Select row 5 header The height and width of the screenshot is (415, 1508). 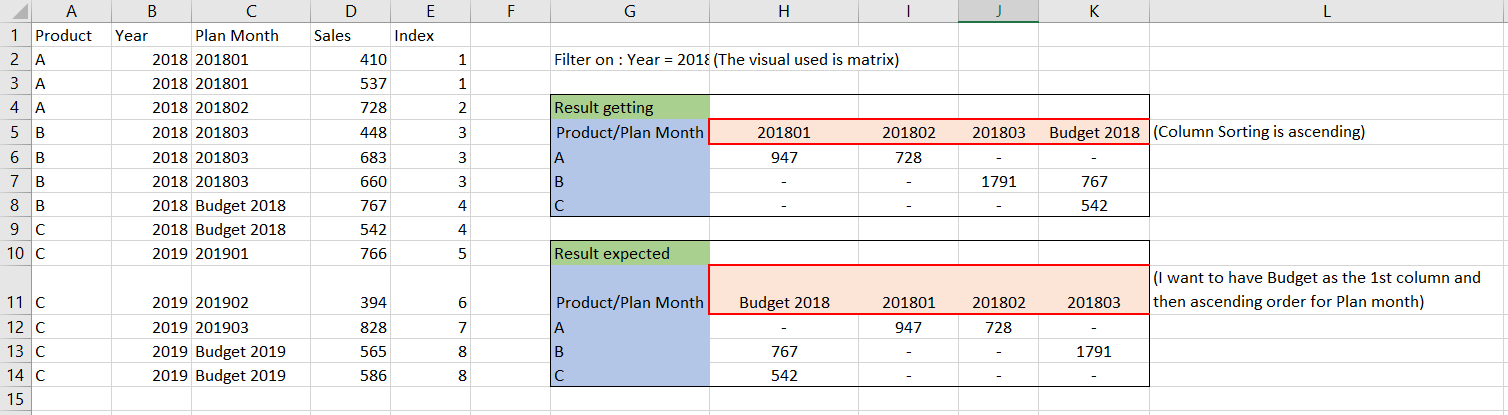click(15, 132)
